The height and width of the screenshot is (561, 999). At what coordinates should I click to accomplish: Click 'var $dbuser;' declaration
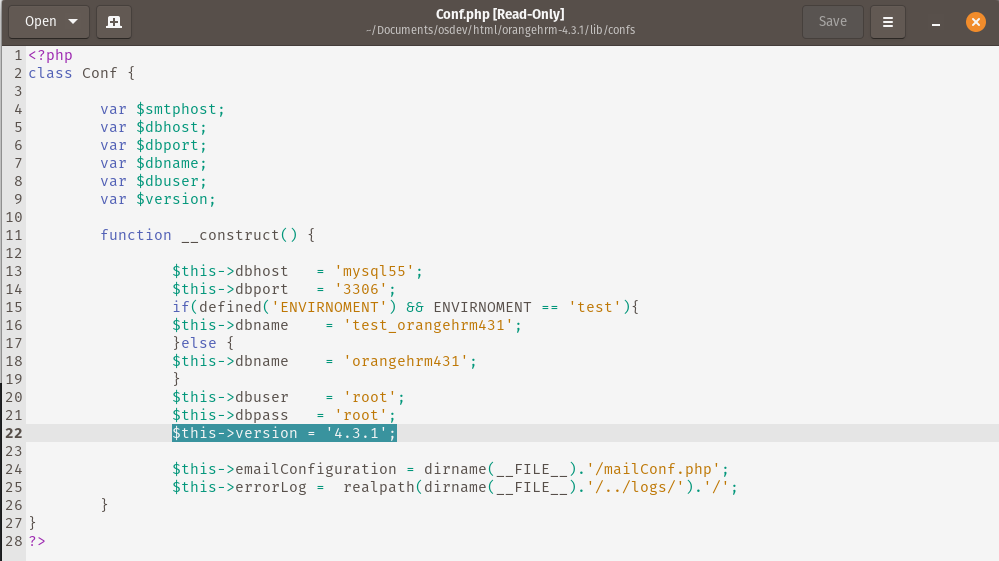(154, 181)
